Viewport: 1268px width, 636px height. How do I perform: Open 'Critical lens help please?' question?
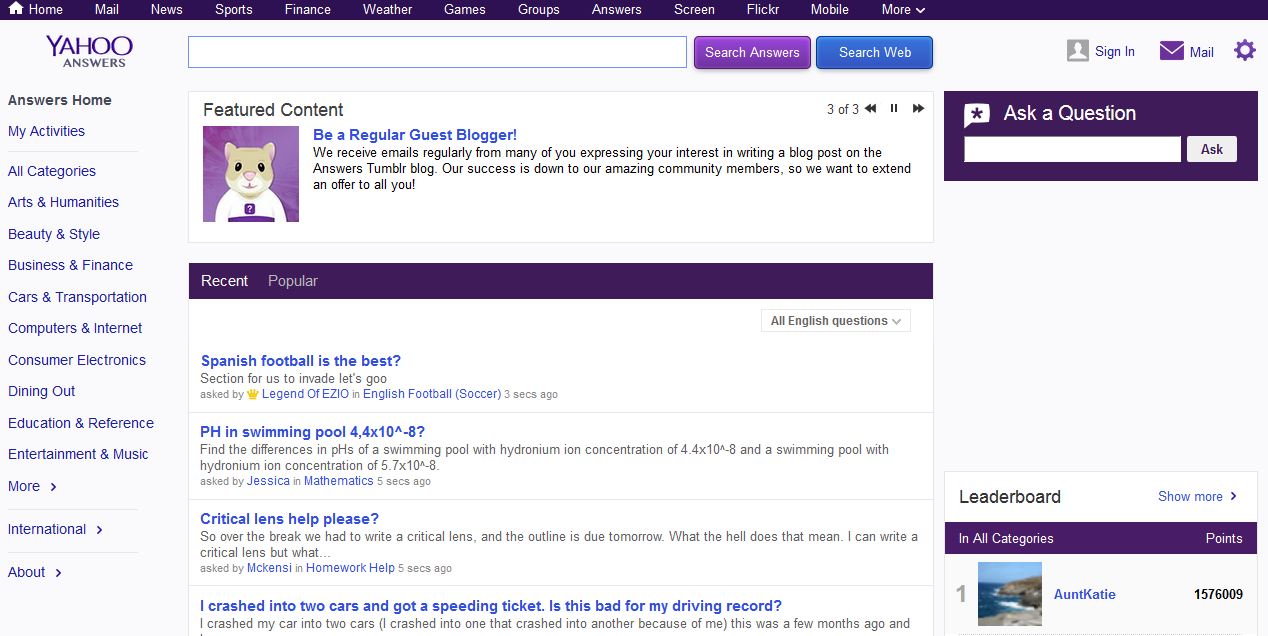[289, 519]
